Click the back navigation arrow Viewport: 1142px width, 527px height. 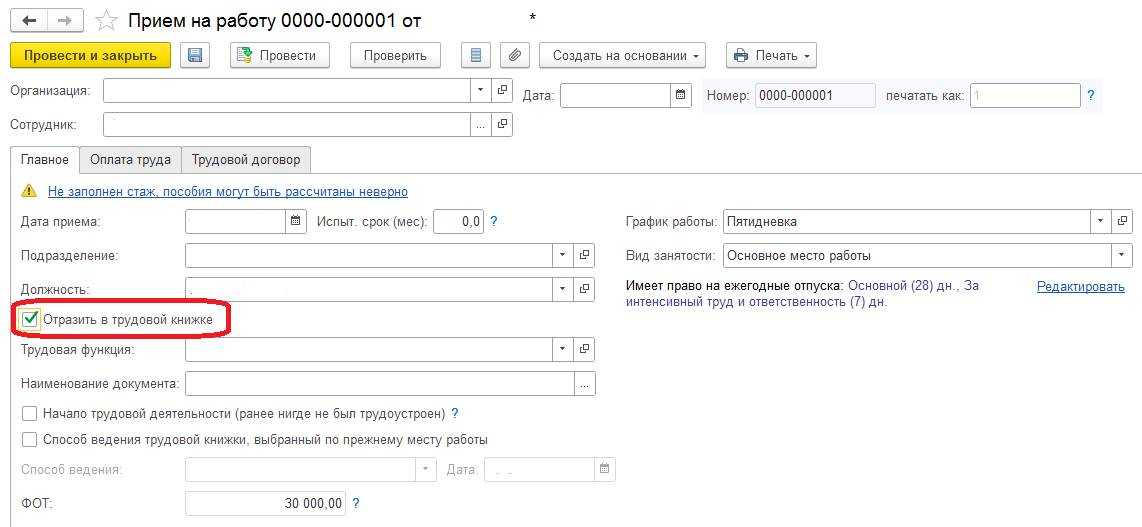click(x=30, y=21)
